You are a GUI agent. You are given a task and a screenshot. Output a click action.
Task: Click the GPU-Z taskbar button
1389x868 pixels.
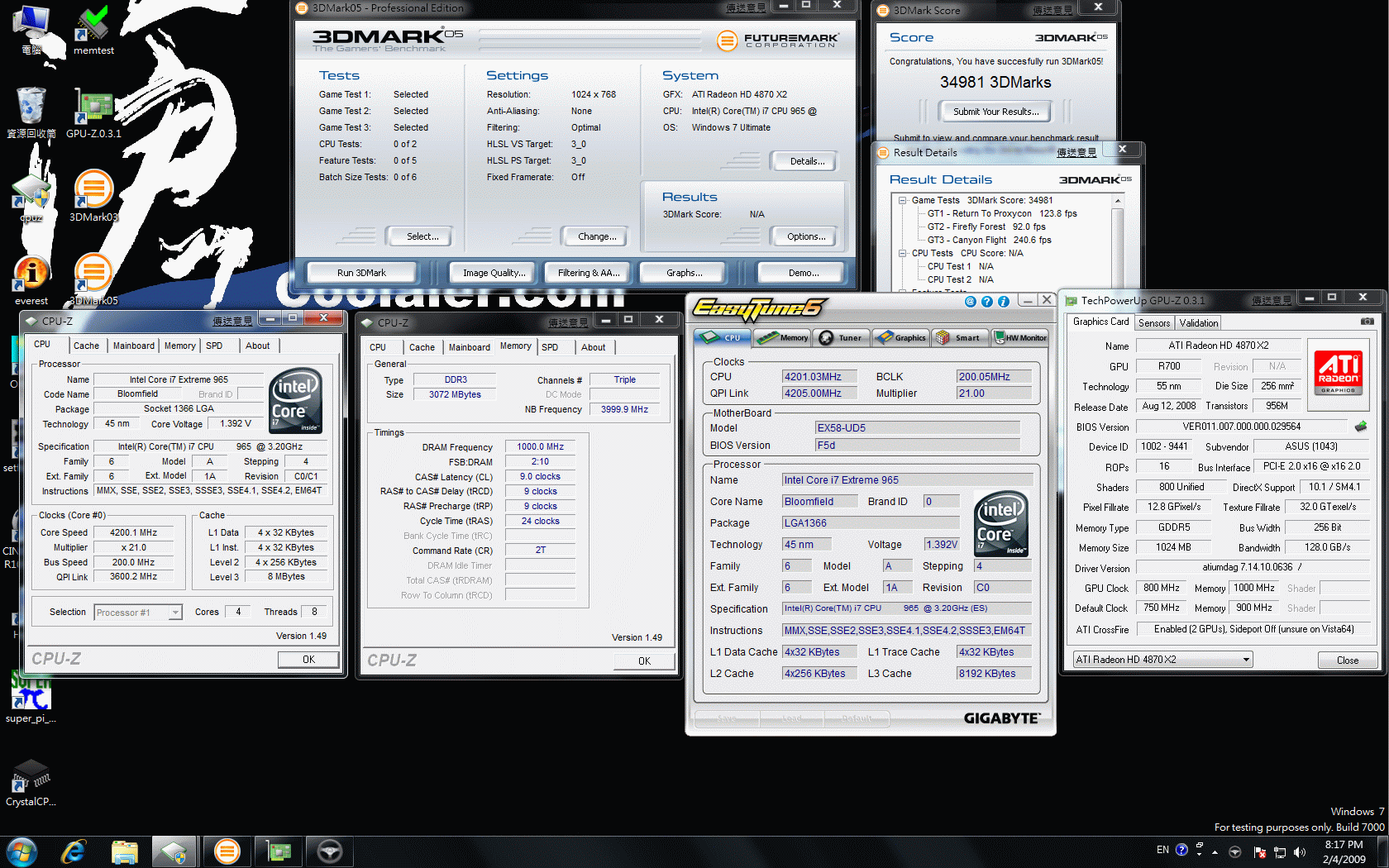tap(278, 851)
